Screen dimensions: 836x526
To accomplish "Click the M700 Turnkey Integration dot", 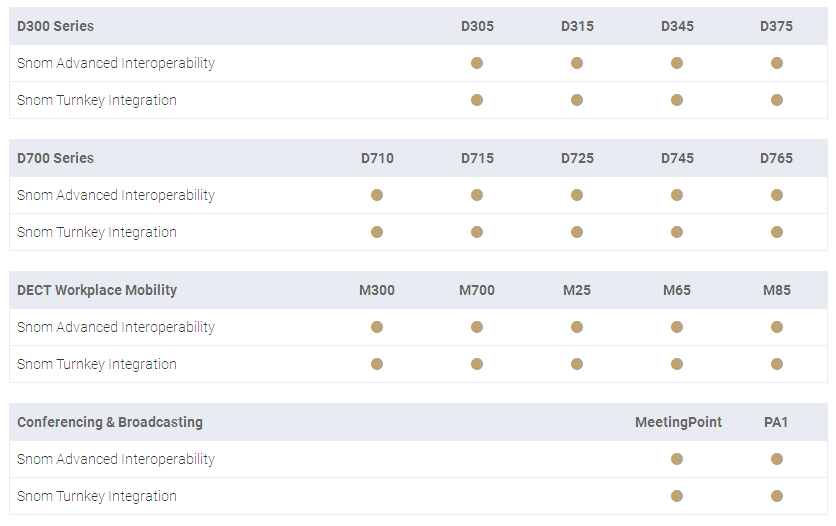I will (477, 365).
